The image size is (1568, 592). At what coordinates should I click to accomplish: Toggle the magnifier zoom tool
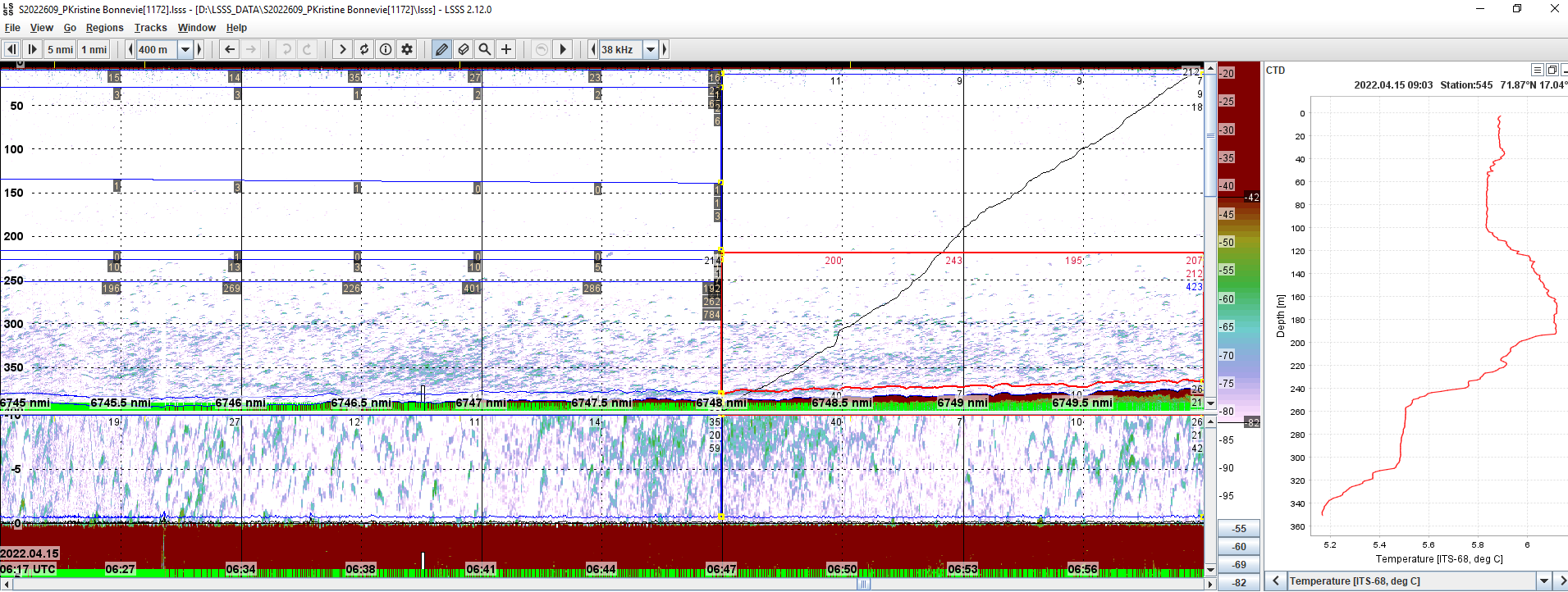[485, 49]
